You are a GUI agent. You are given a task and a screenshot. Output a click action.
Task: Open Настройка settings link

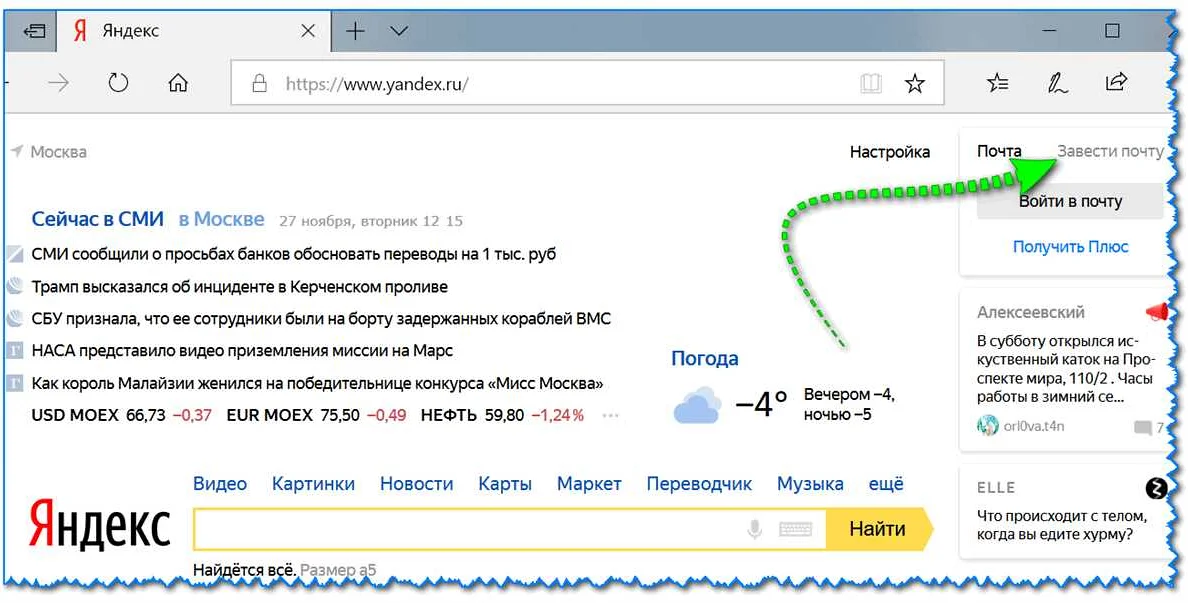[x=889, y=152]
